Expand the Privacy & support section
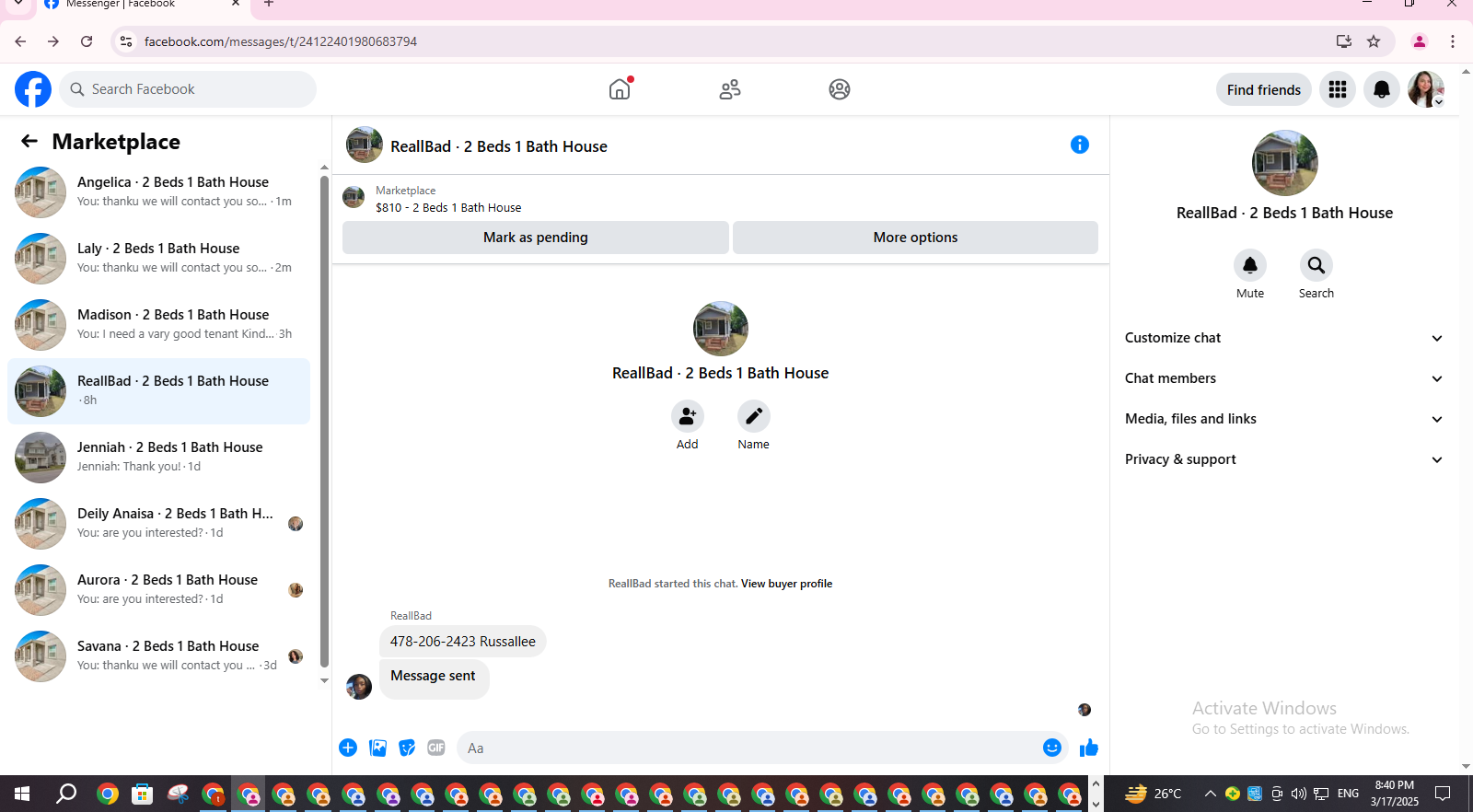This screenshot has width=1473, height=812. pyautogui.click(x=1283, y=459)
